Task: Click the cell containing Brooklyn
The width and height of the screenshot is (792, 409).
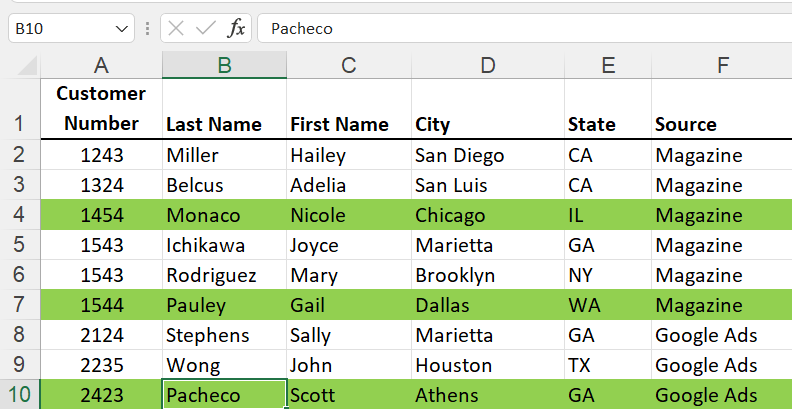Action: [x=488, y=275]
